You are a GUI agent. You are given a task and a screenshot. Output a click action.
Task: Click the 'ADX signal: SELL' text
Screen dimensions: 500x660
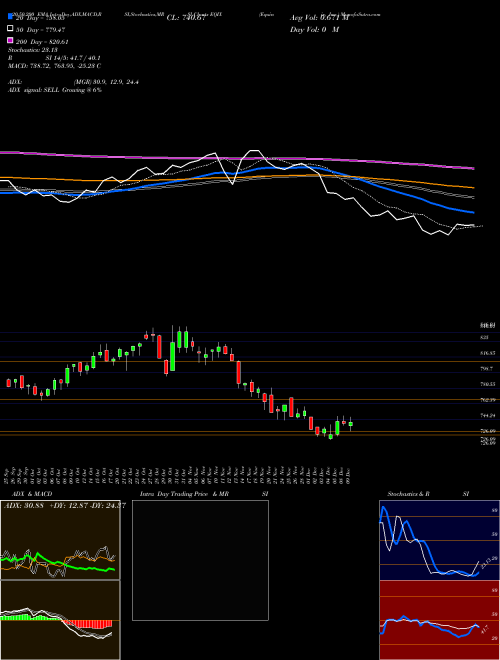pyautogui.click(x=34, y=90)
